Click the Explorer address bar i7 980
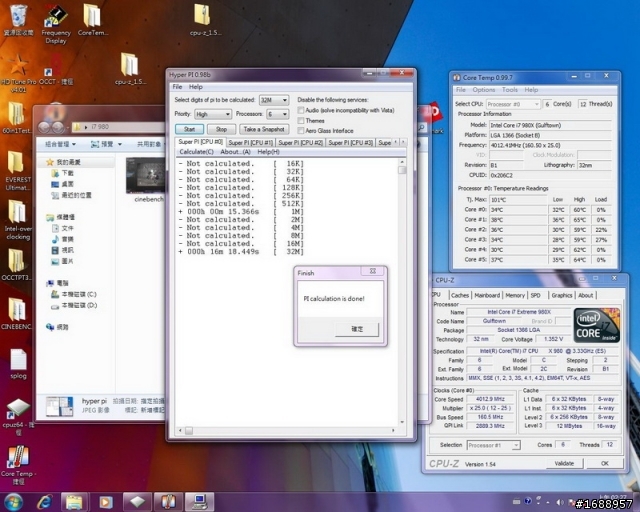This screenshot has height=512, width=640. (118, 127)
